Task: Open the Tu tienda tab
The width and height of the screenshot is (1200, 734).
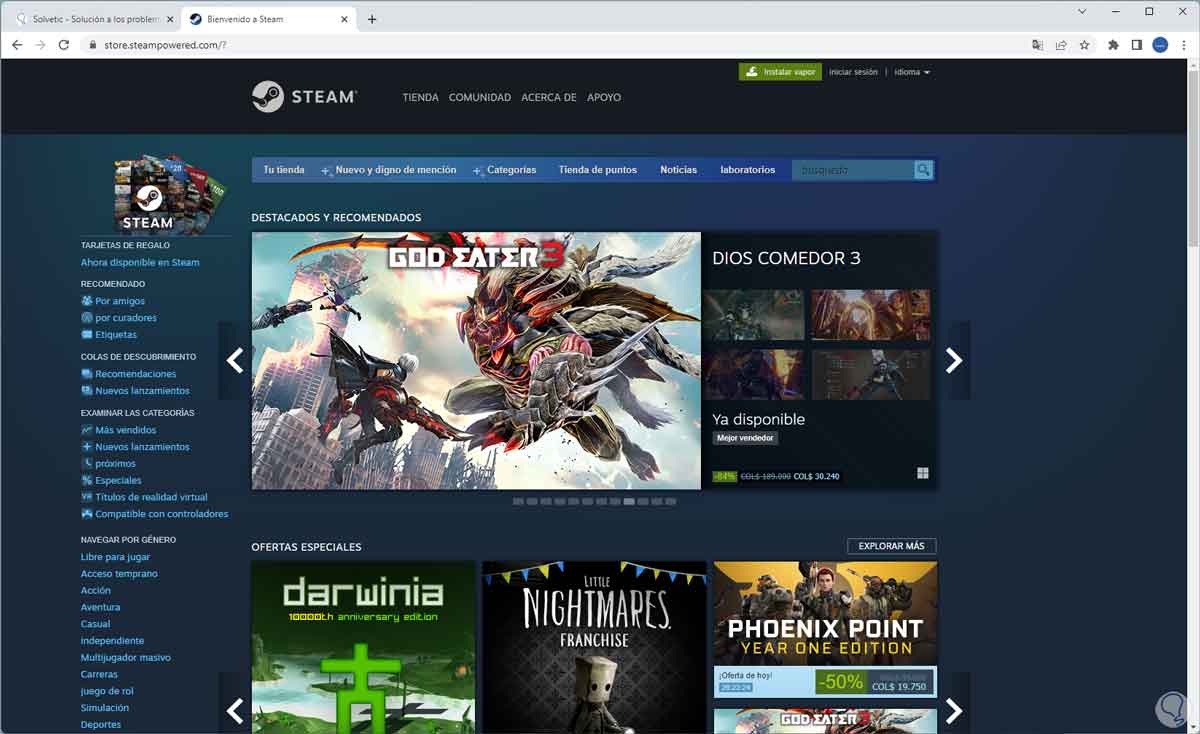Action: (x=284, y=170)
